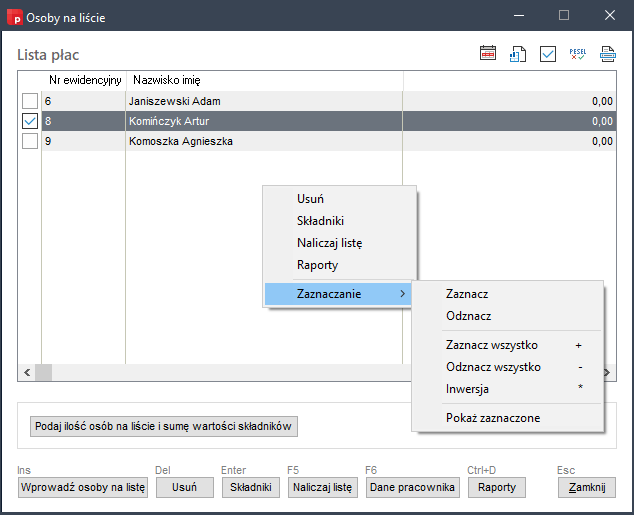Click the red app icon in title bar
Screen dimensions: 634x515
[15, 17]
